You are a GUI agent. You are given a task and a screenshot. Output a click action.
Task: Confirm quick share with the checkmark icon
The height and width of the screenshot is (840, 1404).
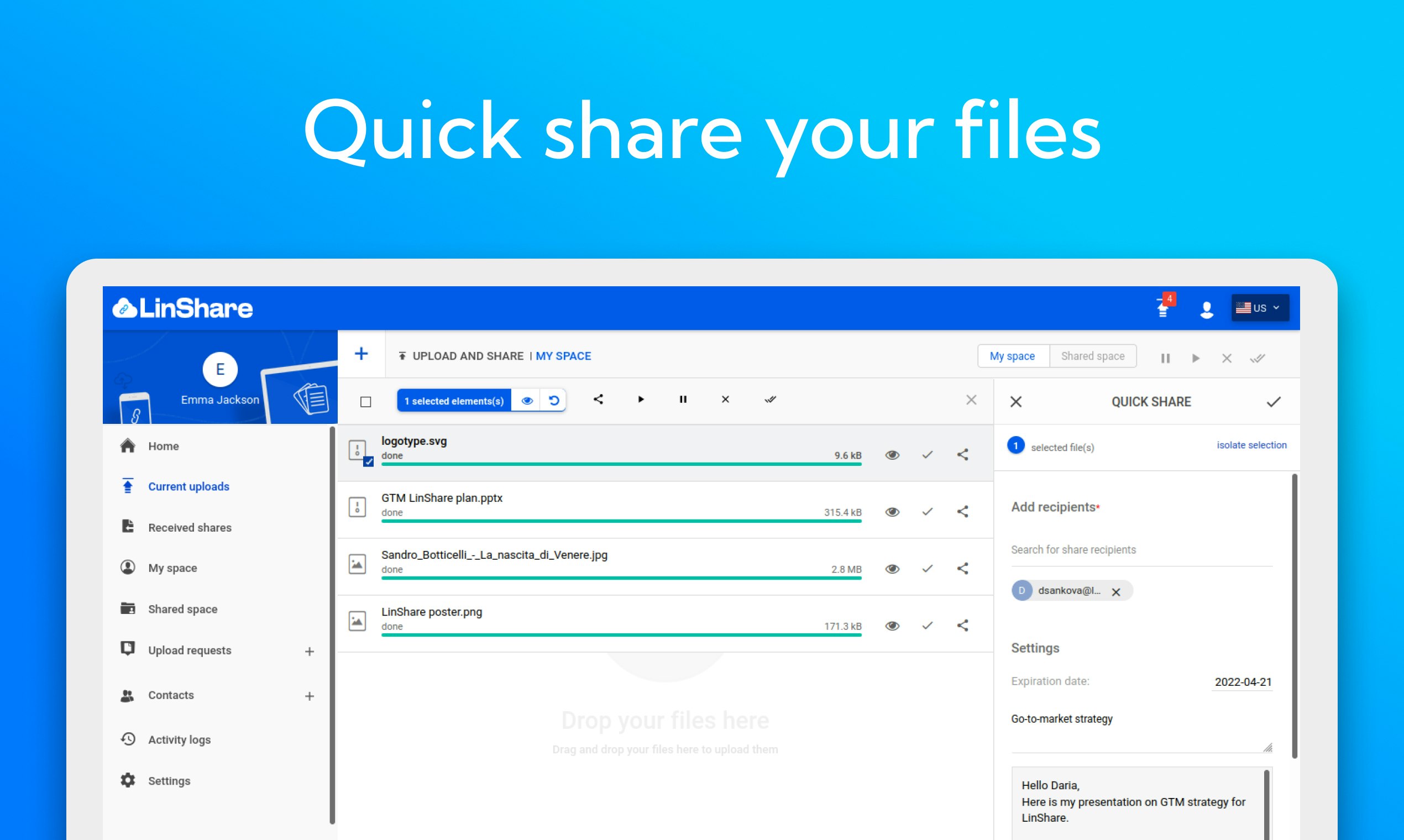pyautogui.click(x=1273, y=402)
